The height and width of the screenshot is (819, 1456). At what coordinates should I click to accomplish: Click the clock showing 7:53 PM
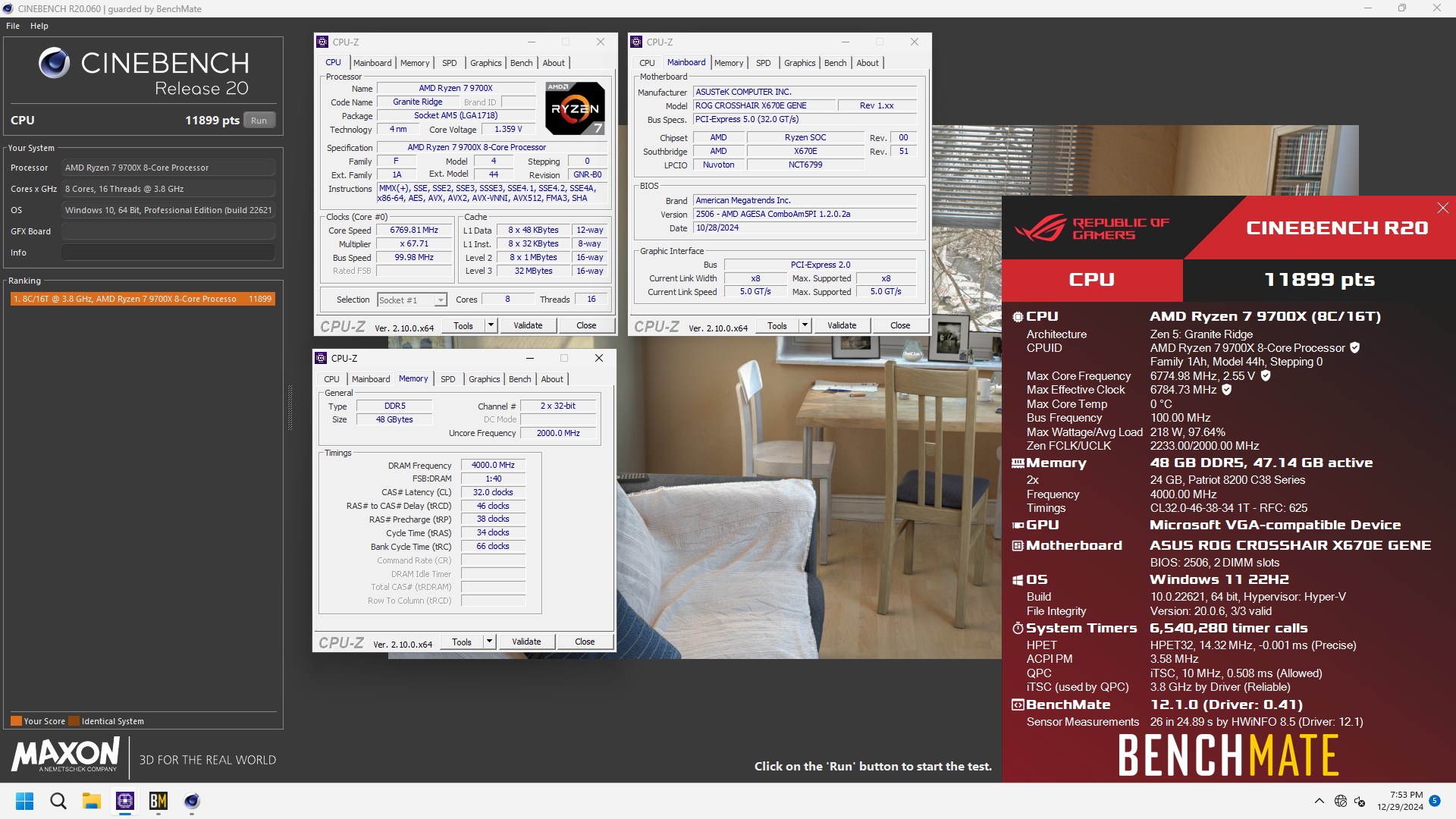pyautogui.click(x=1406, y=795)
